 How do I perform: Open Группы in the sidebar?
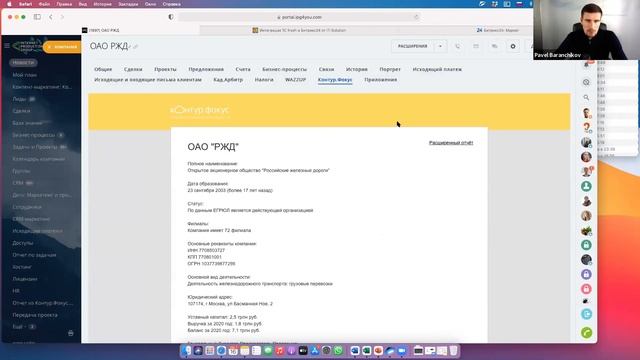click(x=21, y=171)
